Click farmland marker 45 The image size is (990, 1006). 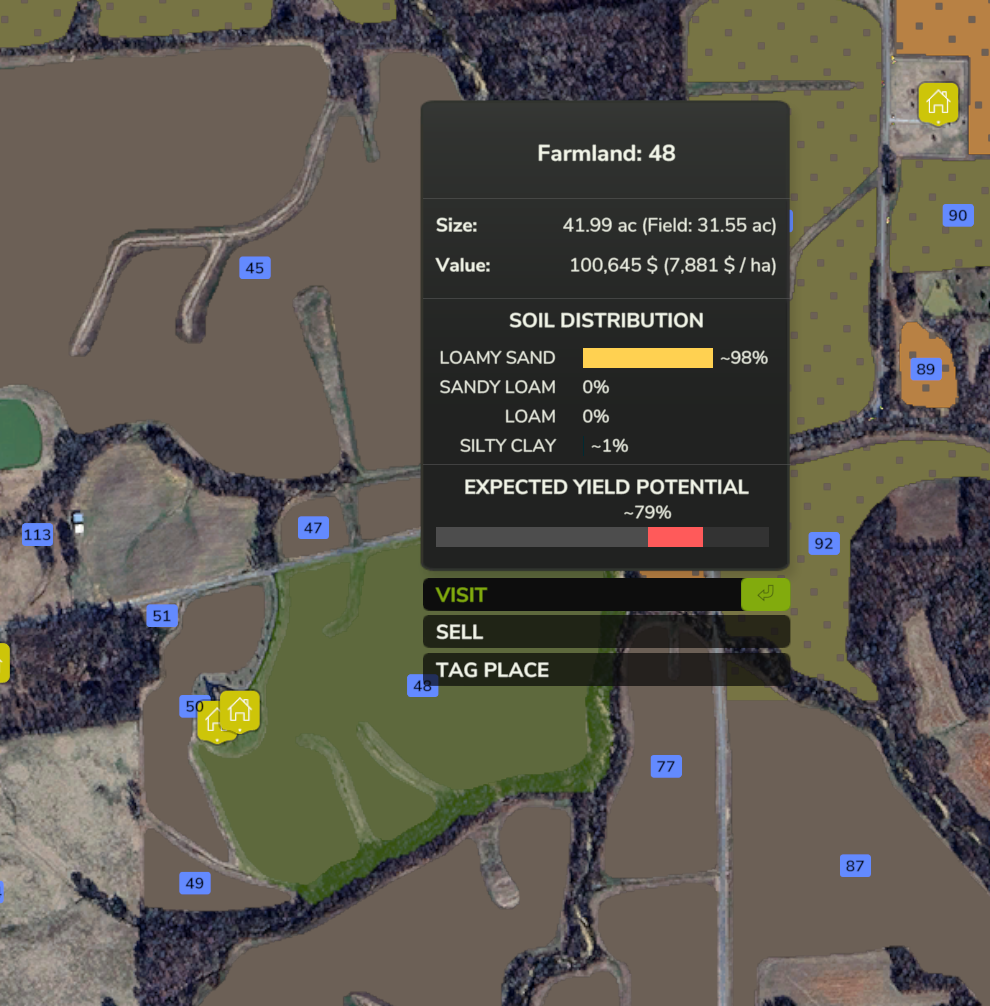pos(255,268)
